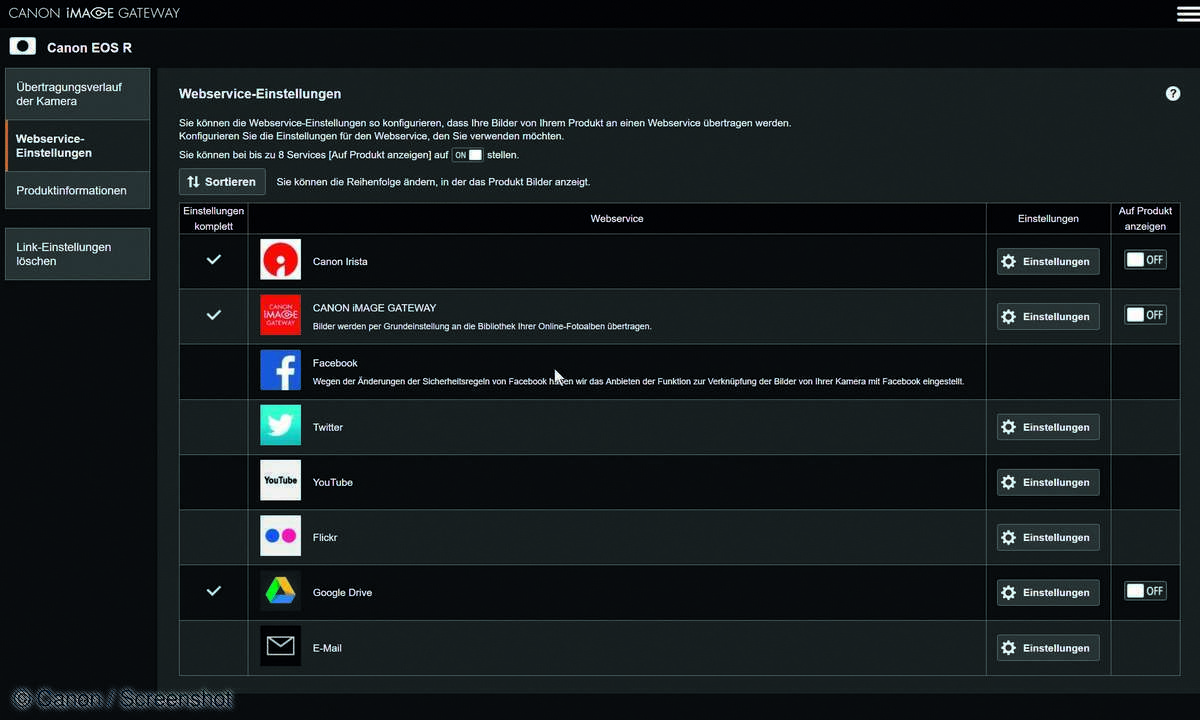Click the Facebook discontinued notice text
Screen dimensions: 1200x720
pyautogui.click(x=638, y=381)
